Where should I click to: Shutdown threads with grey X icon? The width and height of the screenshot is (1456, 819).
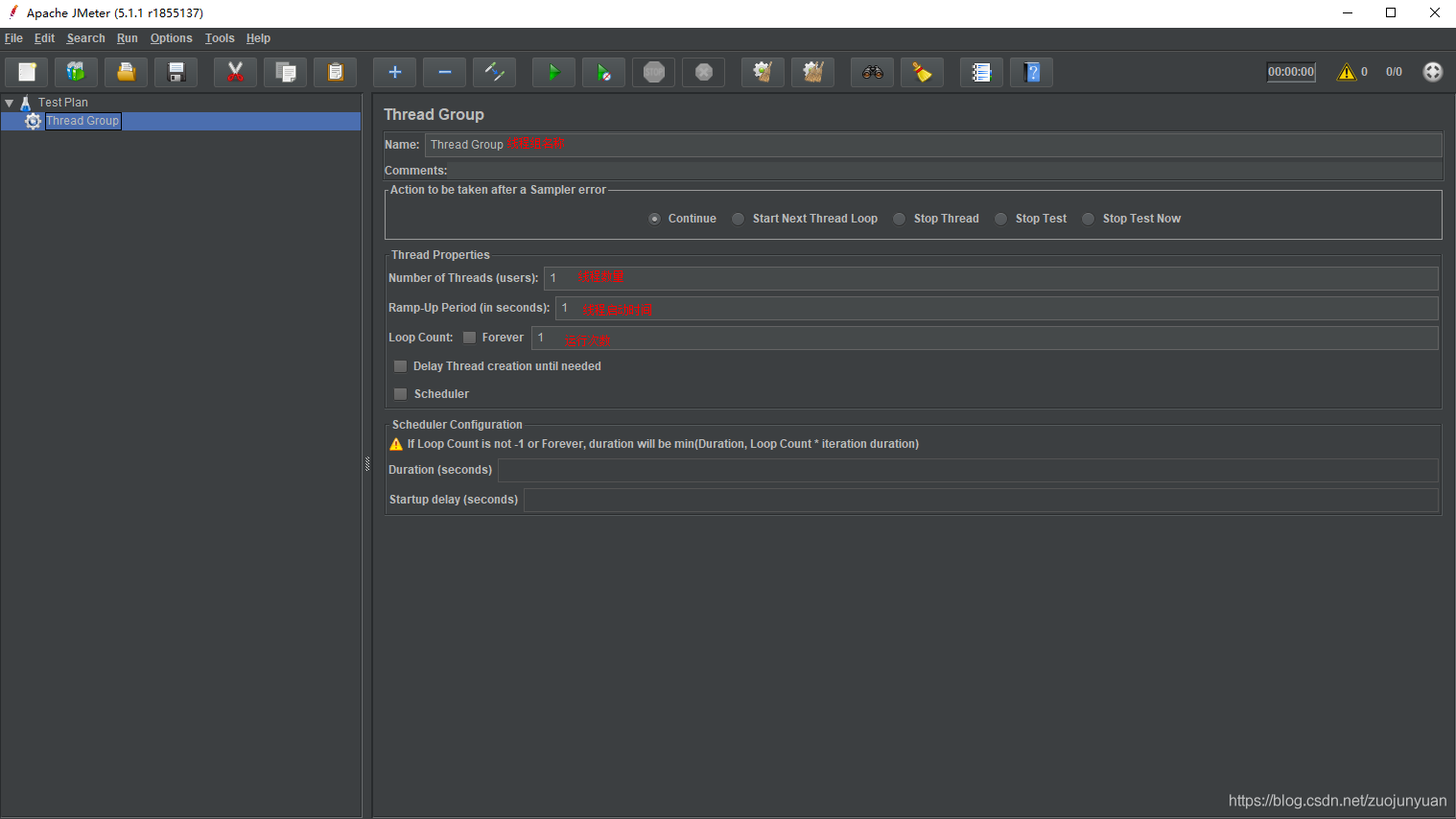point(703,72)
